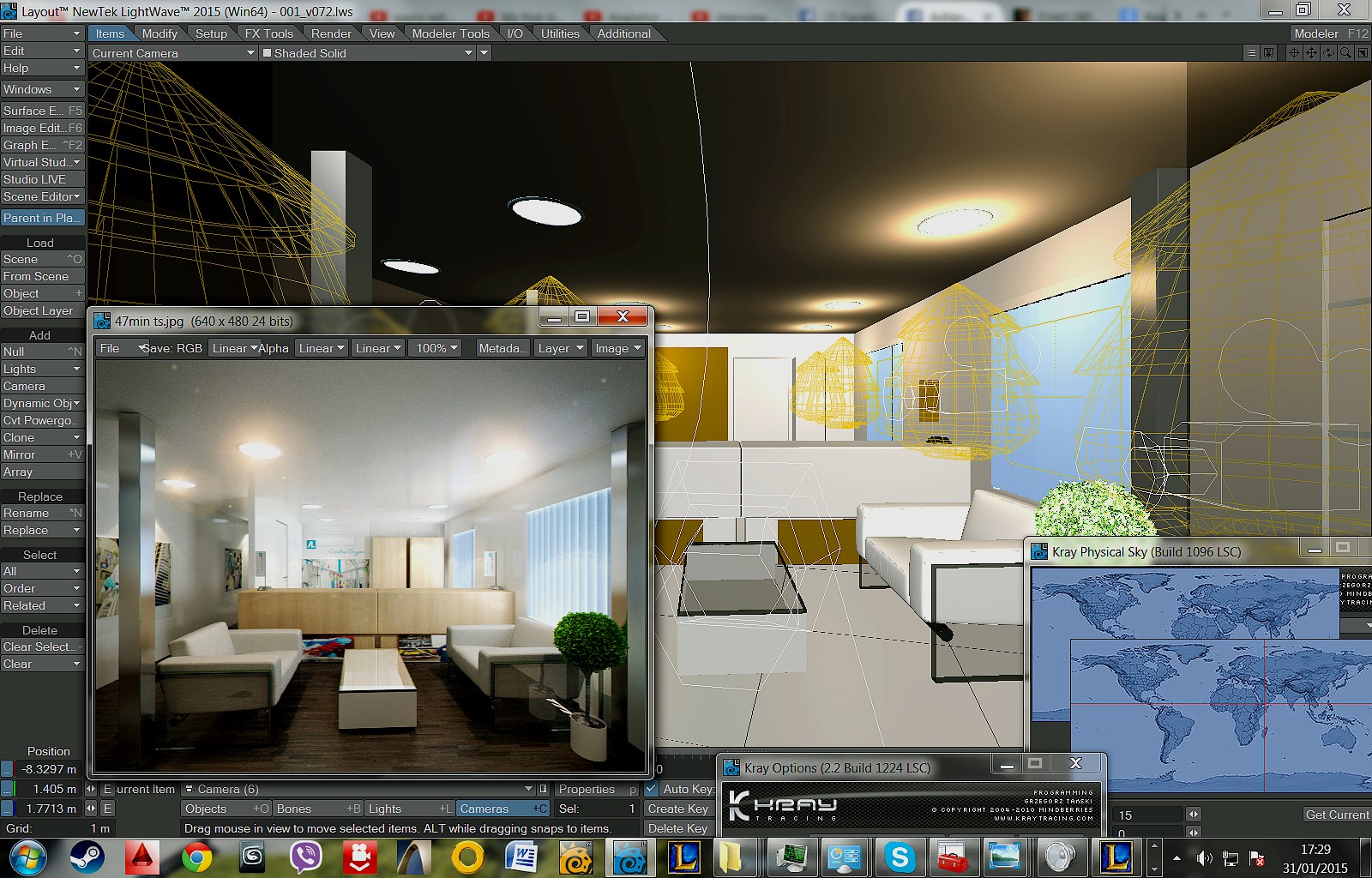The width and height of the screenshot is (1372, 878).
Task: Toggle the Auto Key checkbox
Action: pyautogui.click(x=652, y=789)
